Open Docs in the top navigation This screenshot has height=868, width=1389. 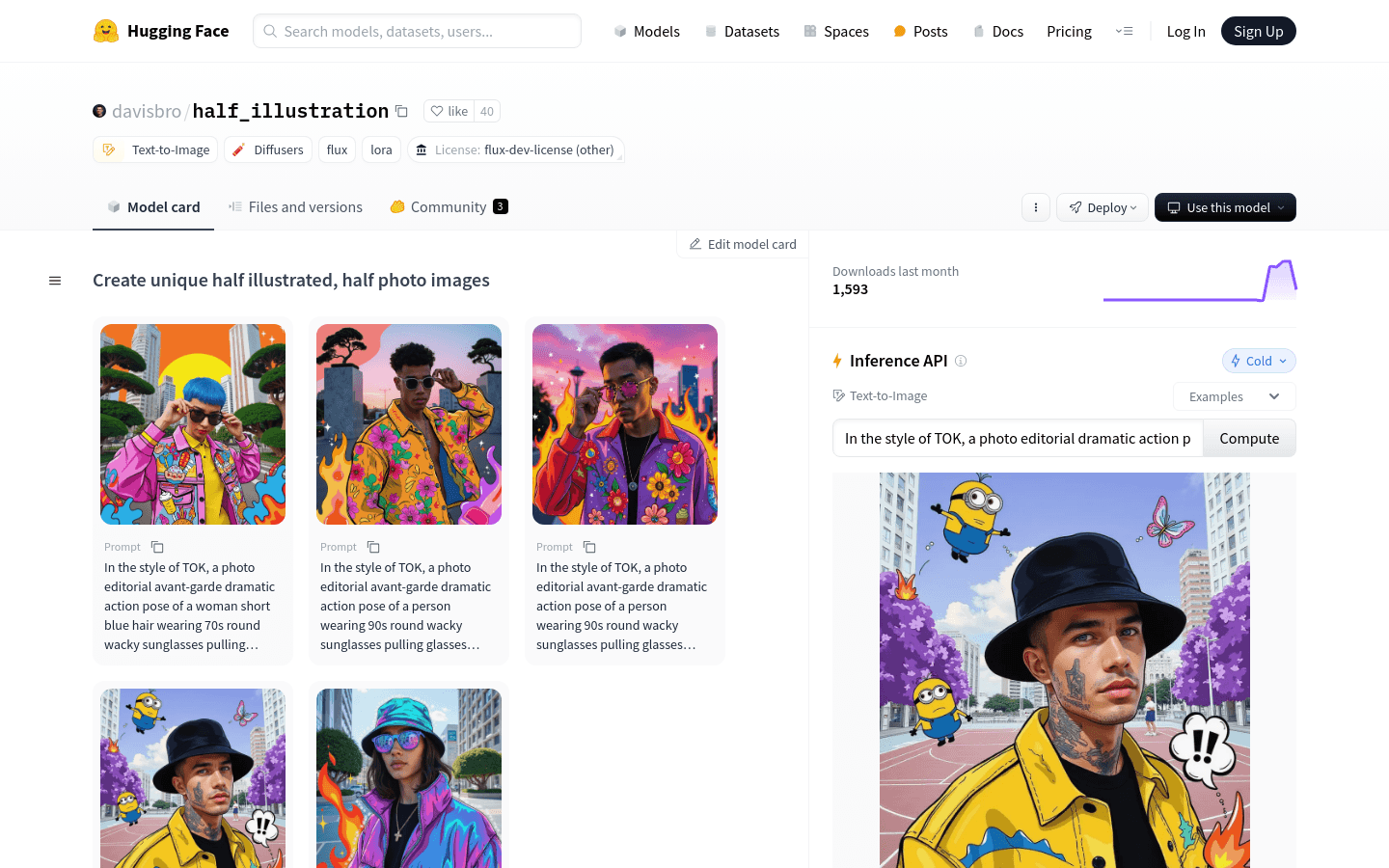tap(998, 31)
